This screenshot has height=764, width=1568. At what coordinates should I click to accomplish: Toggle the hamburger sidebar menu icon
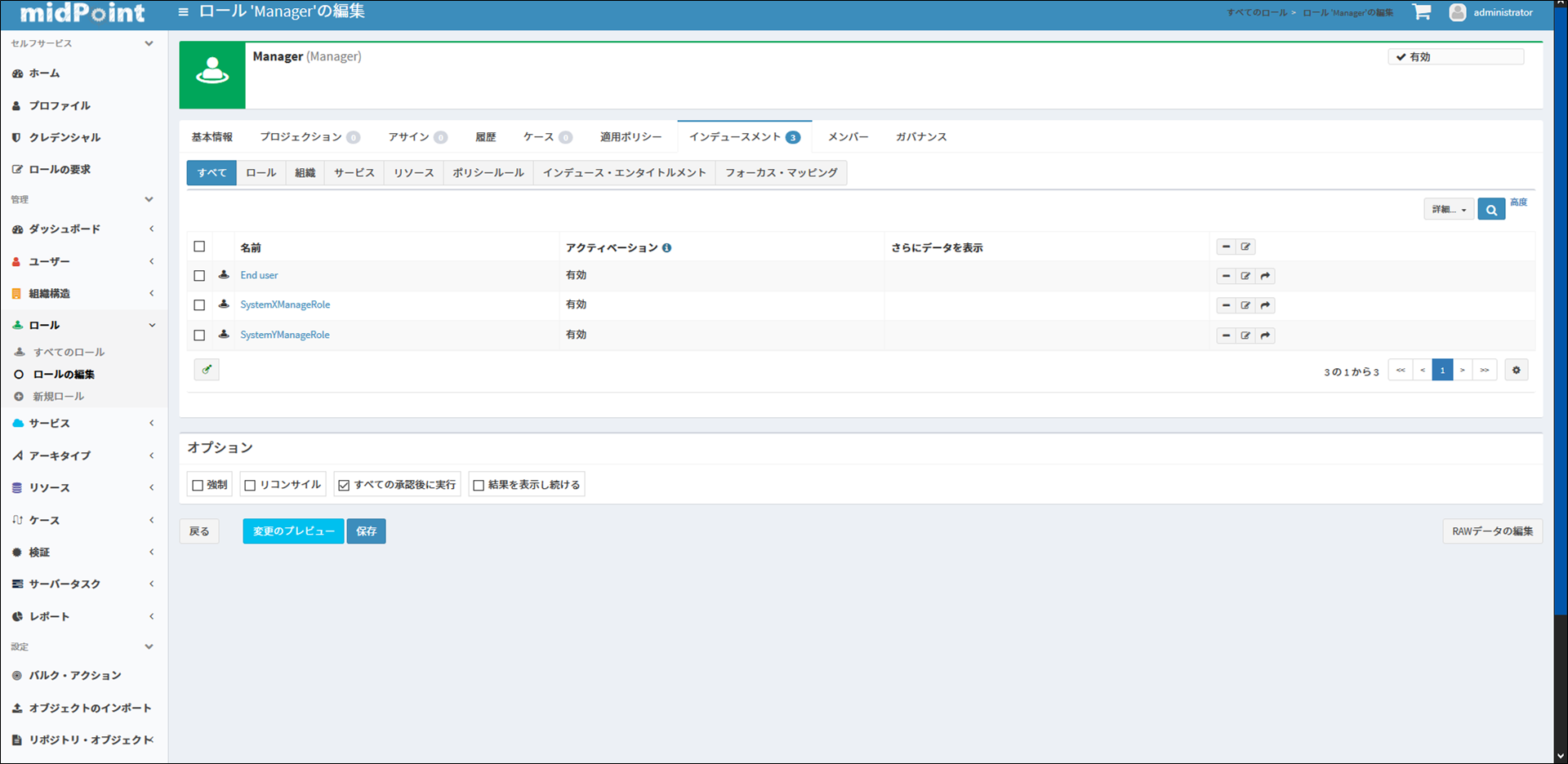click(183, 12)
